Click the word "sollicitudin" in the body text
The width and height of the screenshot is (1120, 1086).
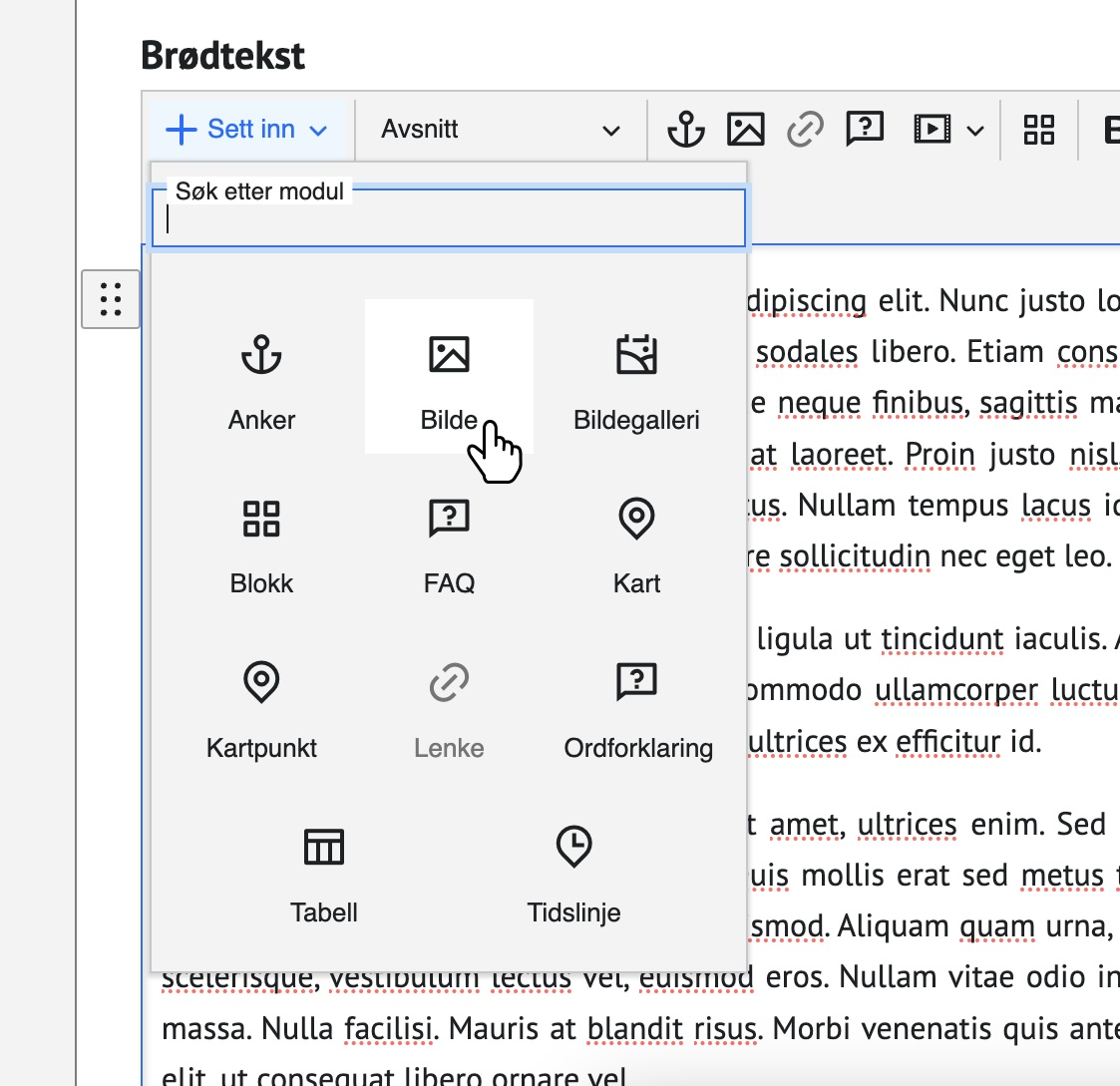pyautogui.click(x=855, y=556)
